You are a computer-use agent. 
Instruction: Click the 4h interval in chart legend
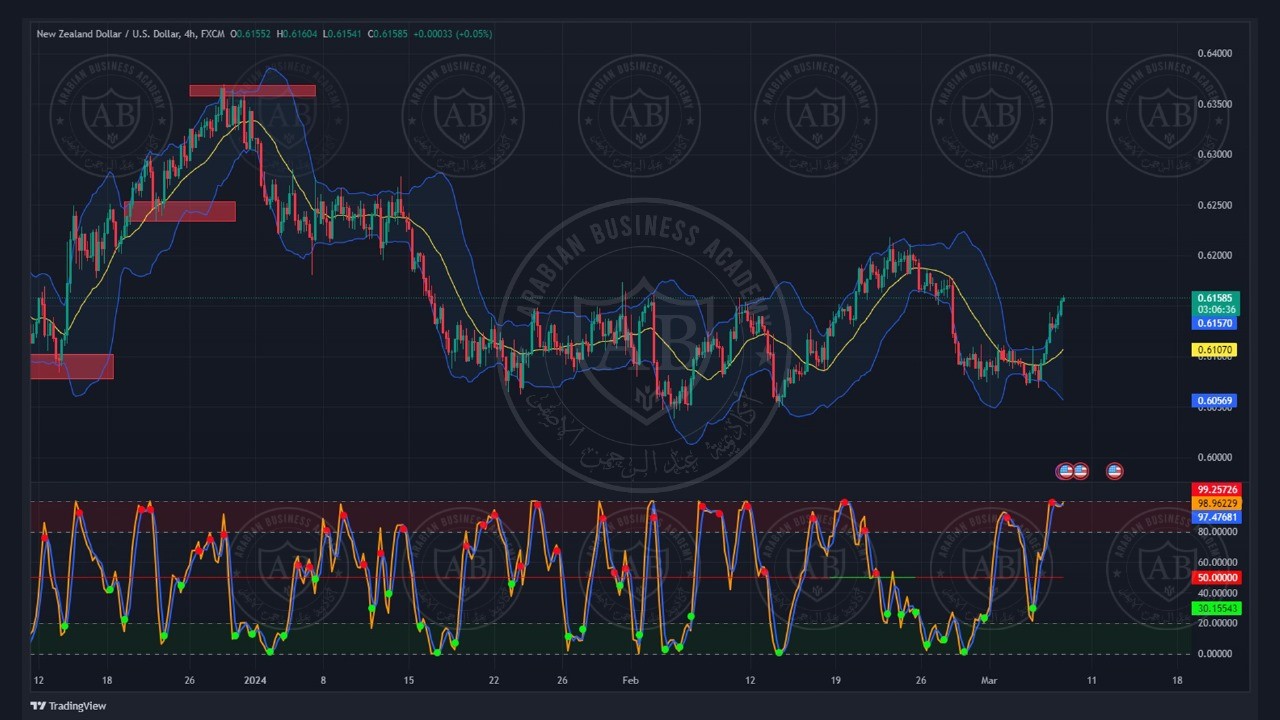point(190,34)
